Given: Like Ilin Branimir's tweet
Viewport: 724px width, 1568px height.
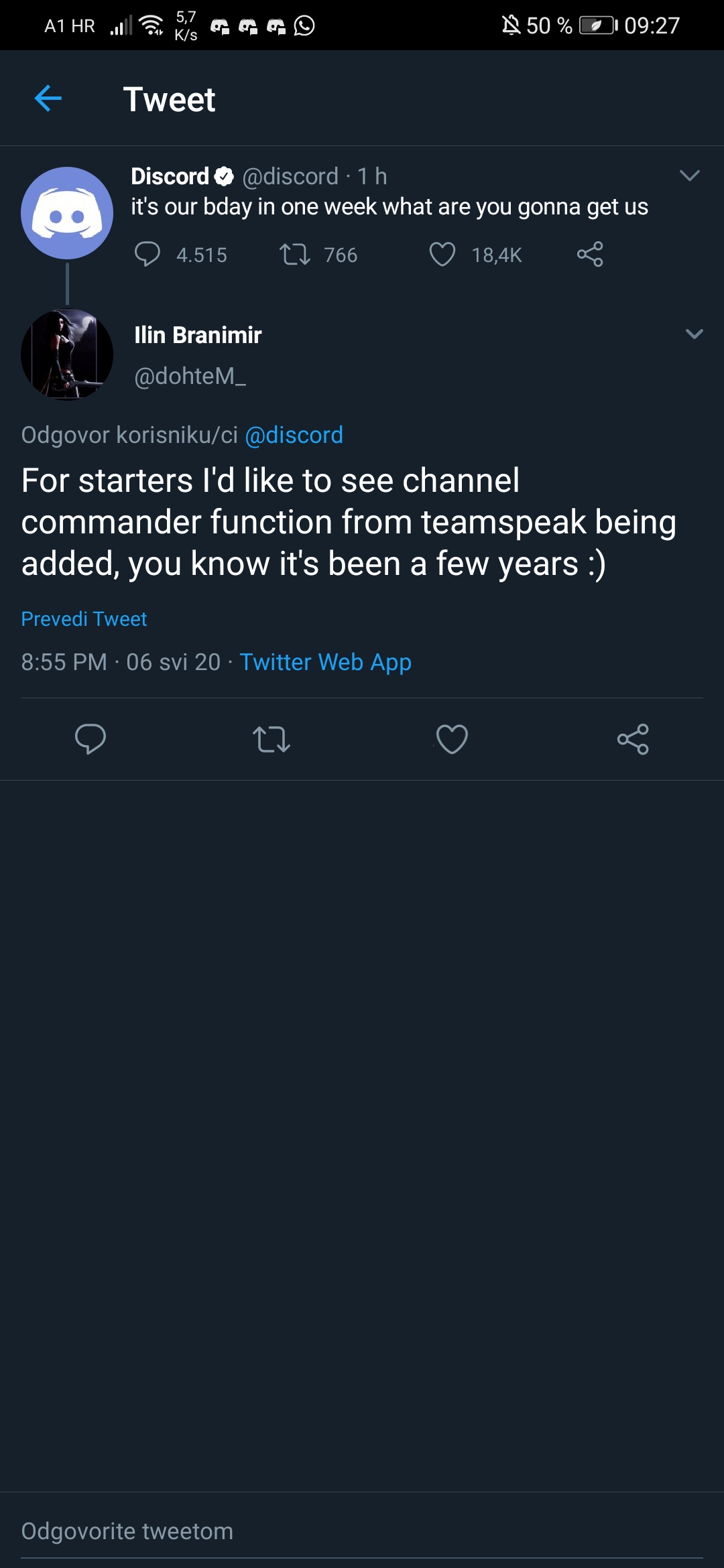Looking at the screenshot, I should point(452,739).
